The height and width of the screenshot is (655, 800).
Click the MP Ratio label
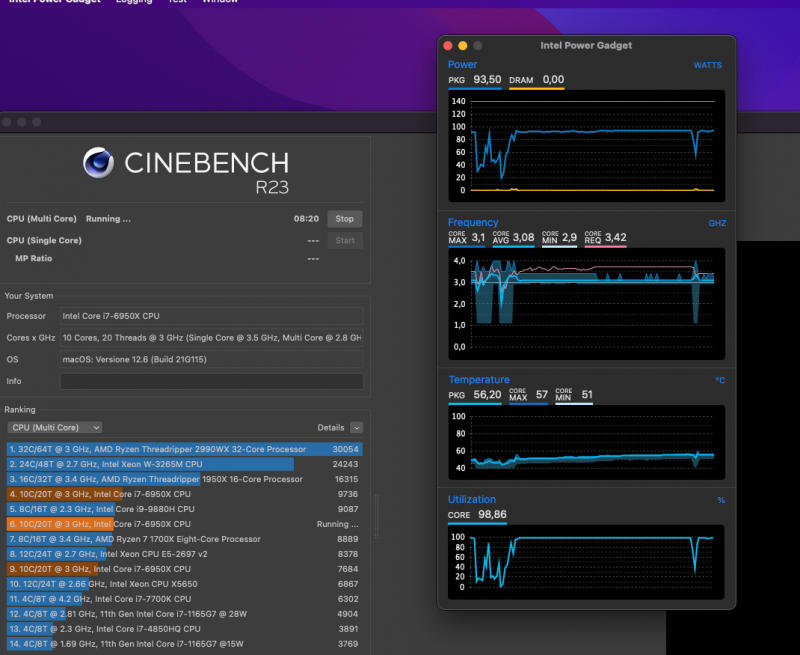point(34,259)
